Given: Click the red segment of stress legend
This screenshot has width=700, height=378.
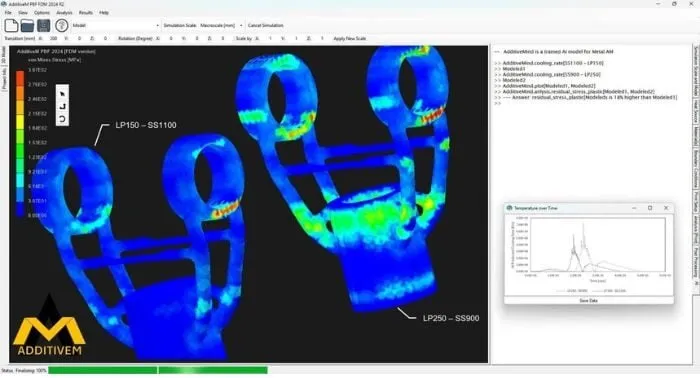Looking at the screenshot, I should (20, 78).
